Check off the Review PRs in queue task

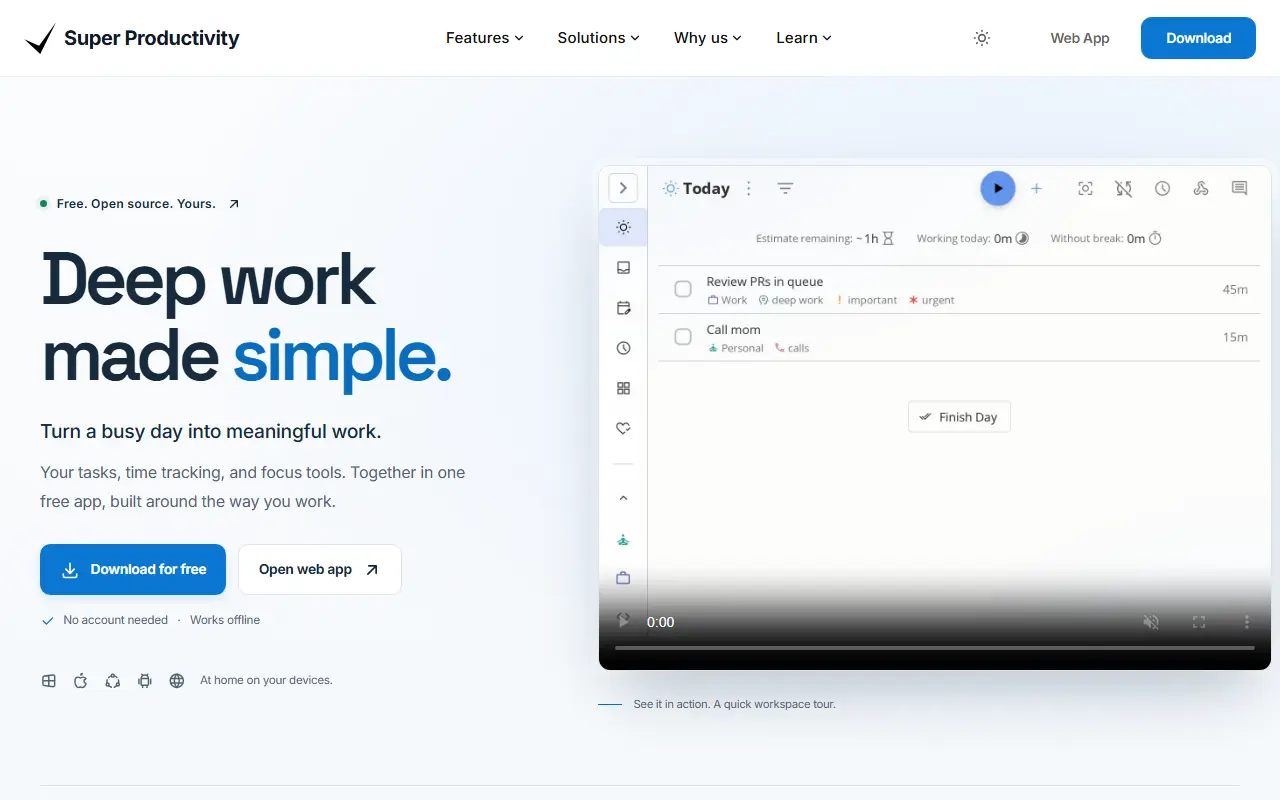[683, 289]
